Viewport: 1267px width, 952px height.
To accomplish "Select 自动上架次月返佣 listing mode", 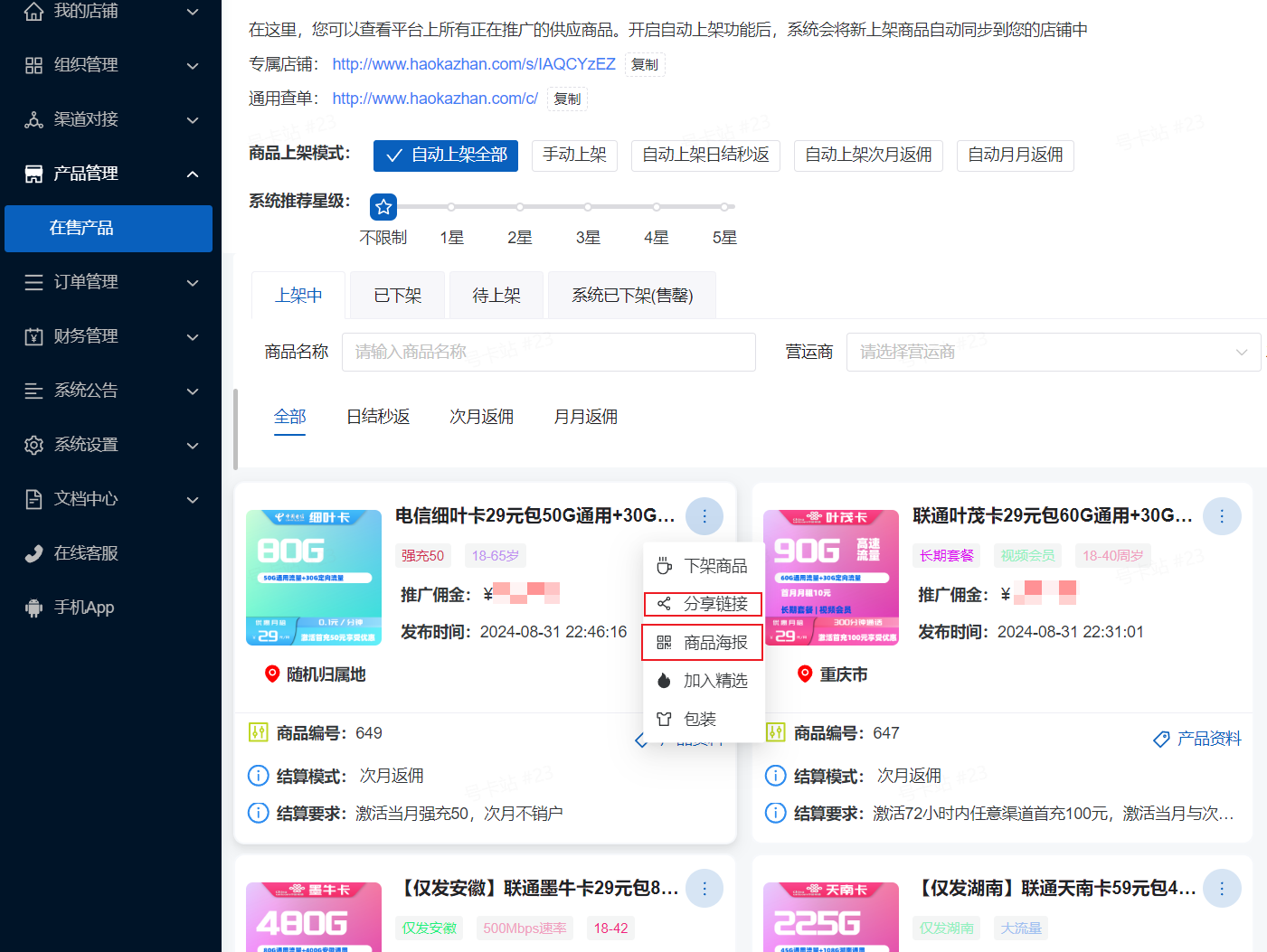I will click(x=868, y=156).
